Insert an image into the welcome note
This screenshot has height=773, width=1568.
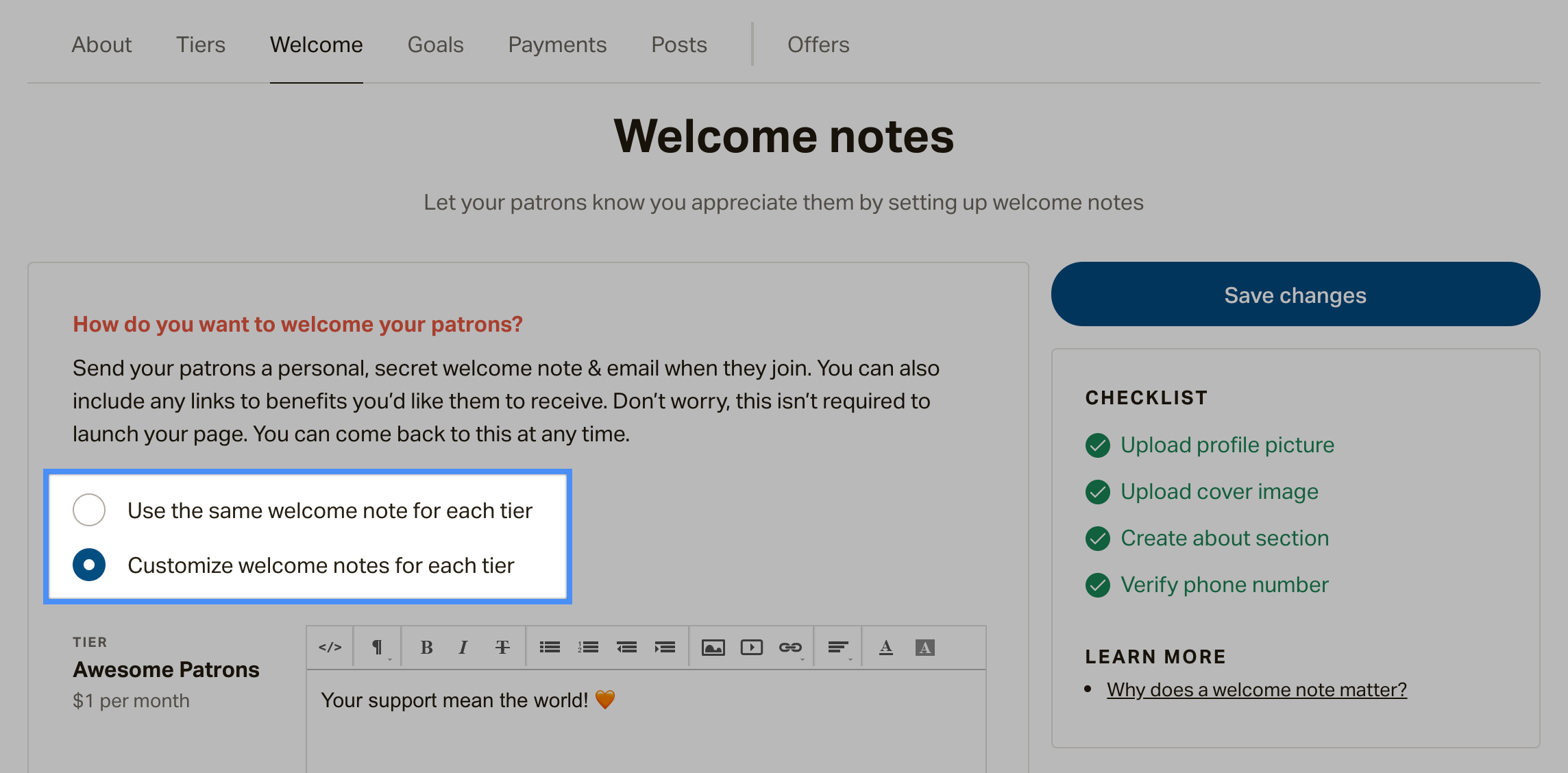tap(713, 647)
